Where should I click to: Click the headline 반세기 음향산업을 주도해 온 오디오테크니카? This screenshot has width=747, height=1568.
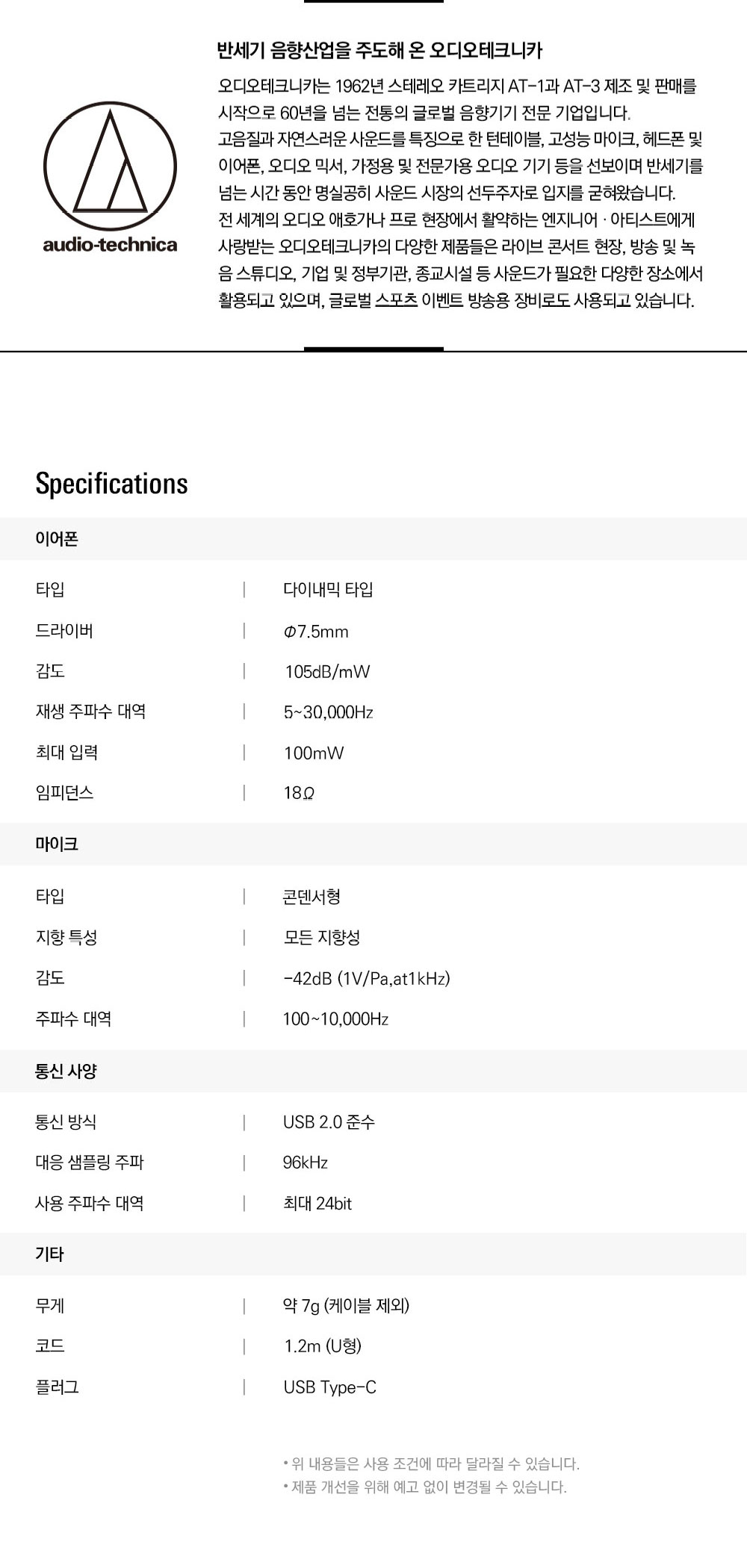click(x=379, y=51)
